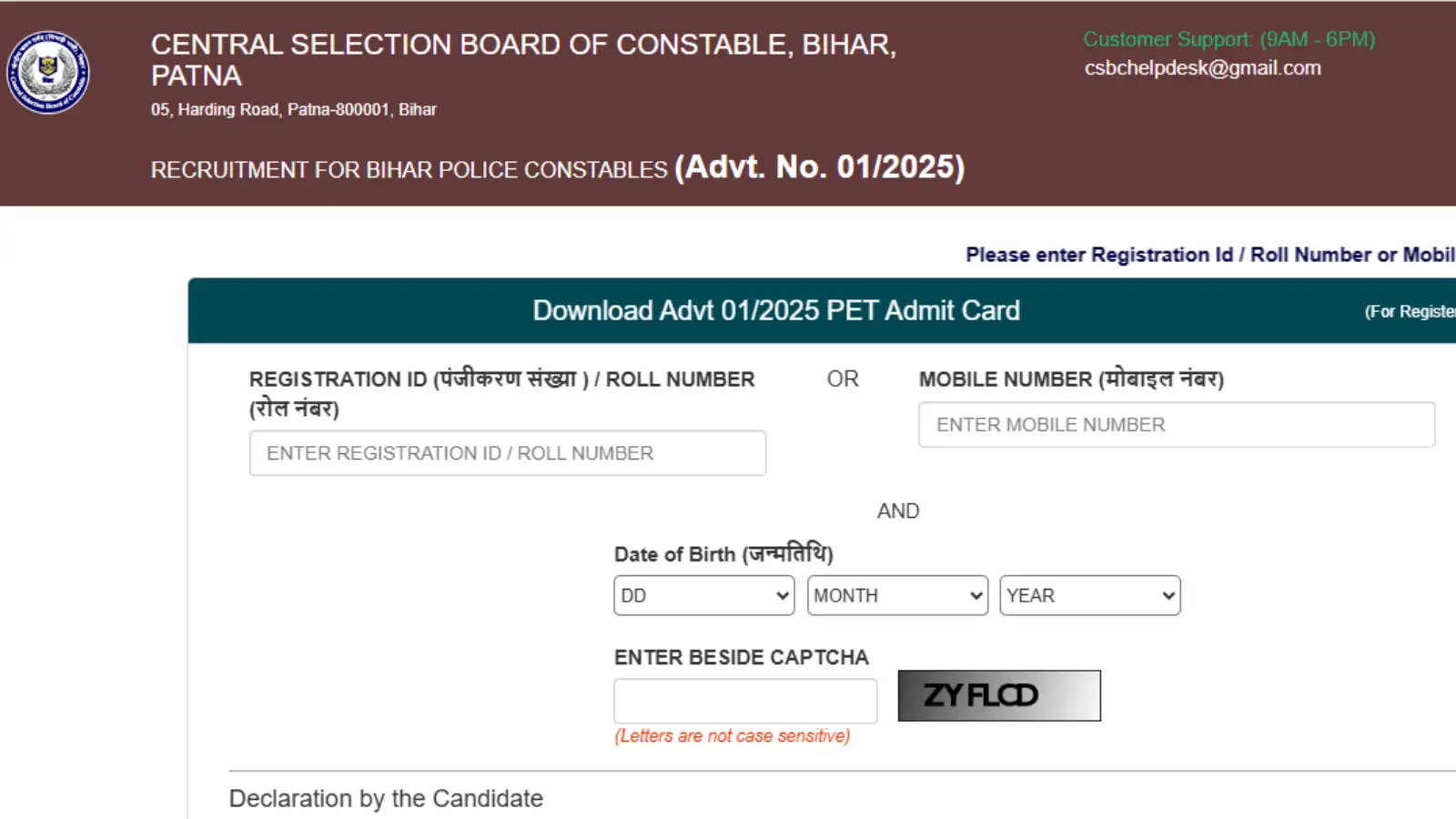
Task: Click the Harding Road address line
Action: tap(293, 110)
